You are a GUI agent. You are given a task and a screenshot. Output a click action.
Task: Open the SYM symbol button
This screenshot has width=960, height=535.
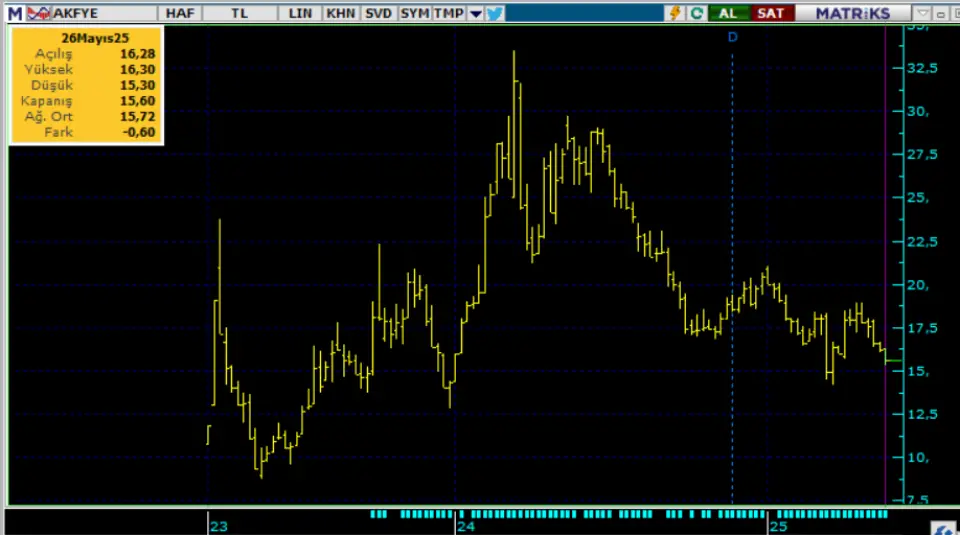tap(414, 13)
